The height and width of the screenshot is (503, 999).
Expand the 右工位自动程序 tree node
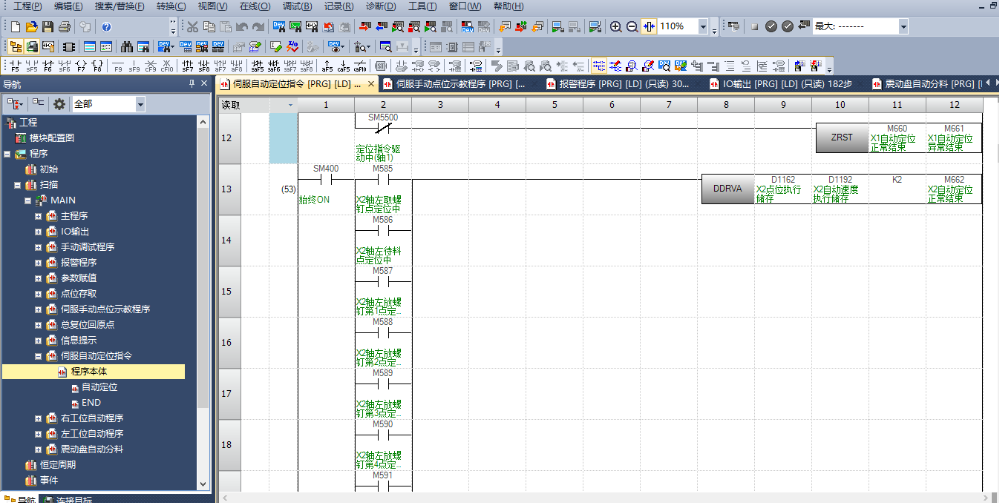click(38, 418)
